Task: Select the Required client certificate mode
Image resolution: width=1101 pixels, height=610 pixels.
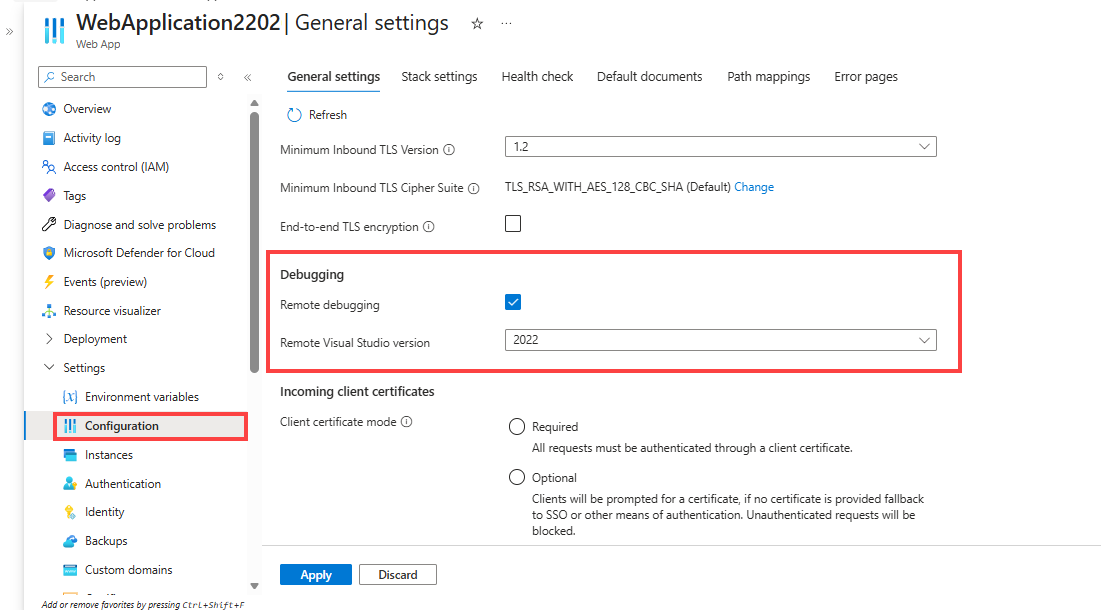Action: point(517,426)
